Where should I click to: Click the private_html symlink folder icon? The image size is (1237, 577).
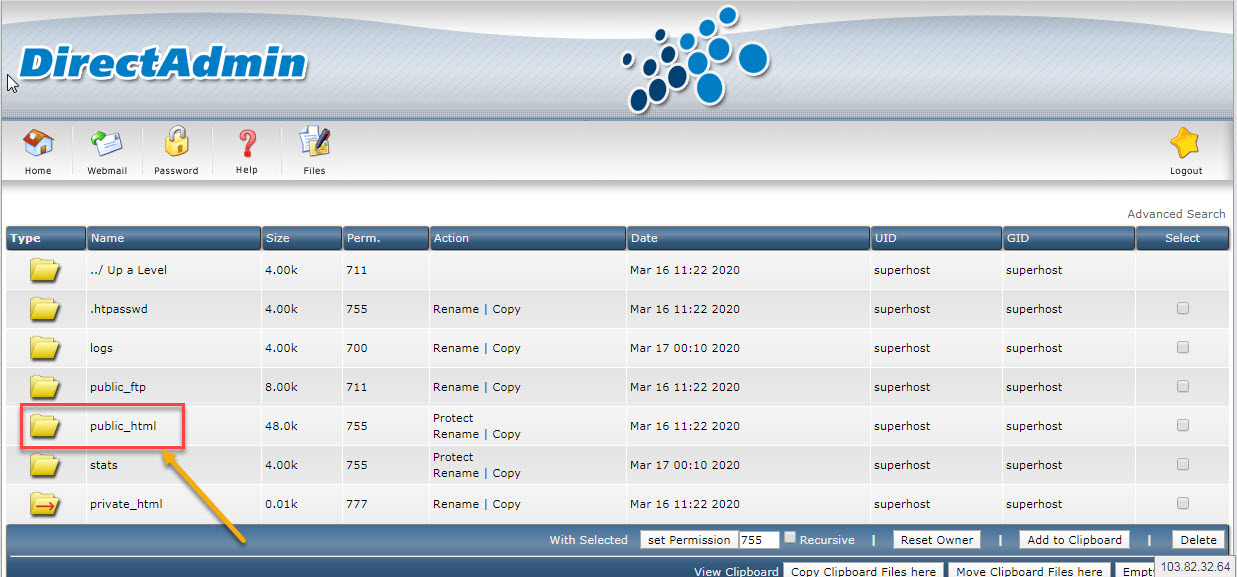point(45,504)
